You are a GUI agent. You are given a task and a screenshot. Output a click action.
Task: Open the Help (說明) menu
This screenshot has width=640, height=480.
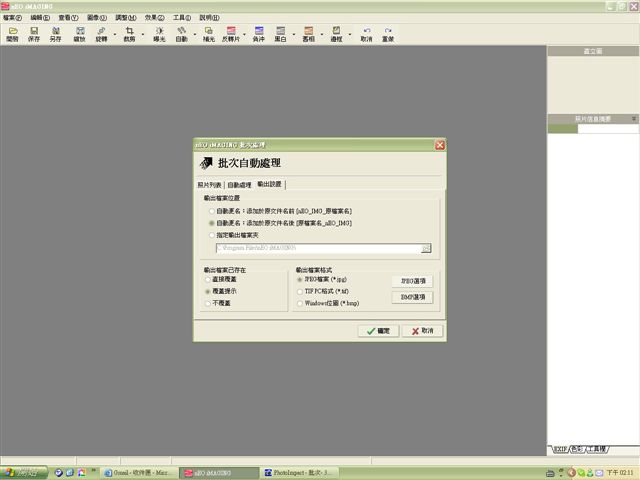[209, 18]
